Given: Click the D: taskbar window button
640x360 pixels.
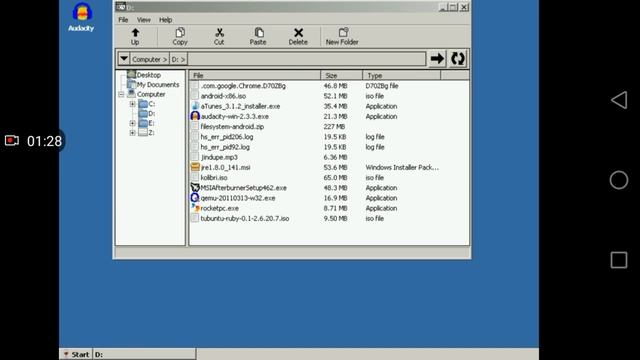Looking at the screenshot, I should 144,354.
